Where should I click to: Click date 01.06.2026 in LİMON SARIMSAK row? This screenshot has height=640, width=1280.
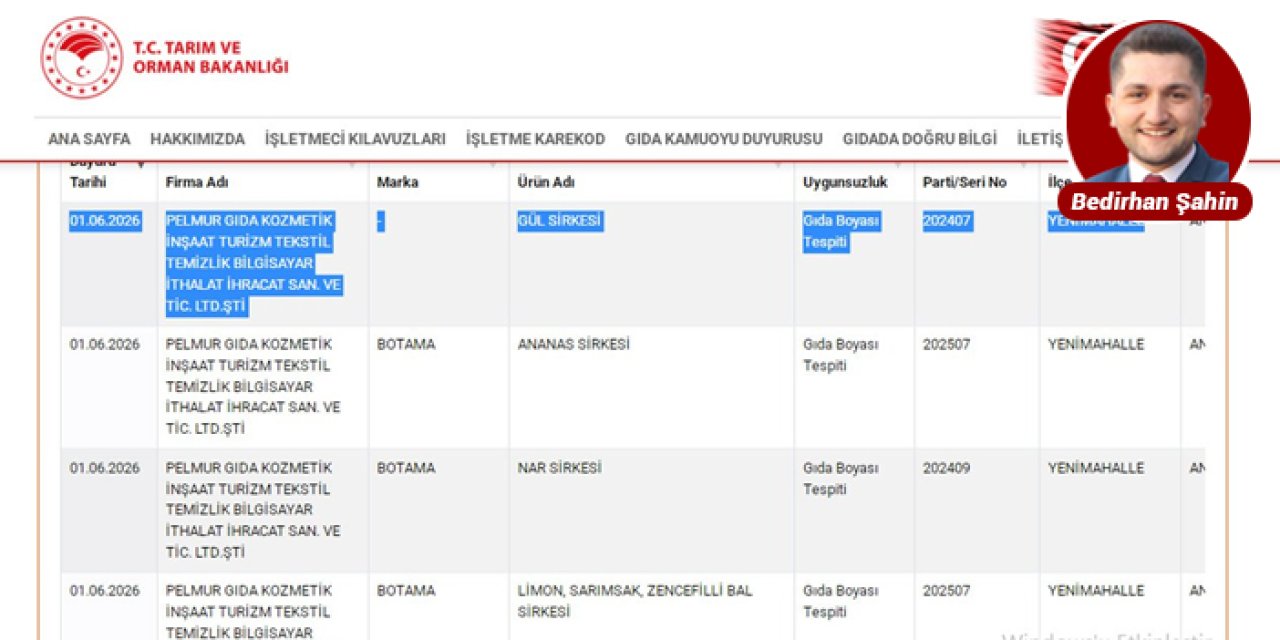point(105,591)
